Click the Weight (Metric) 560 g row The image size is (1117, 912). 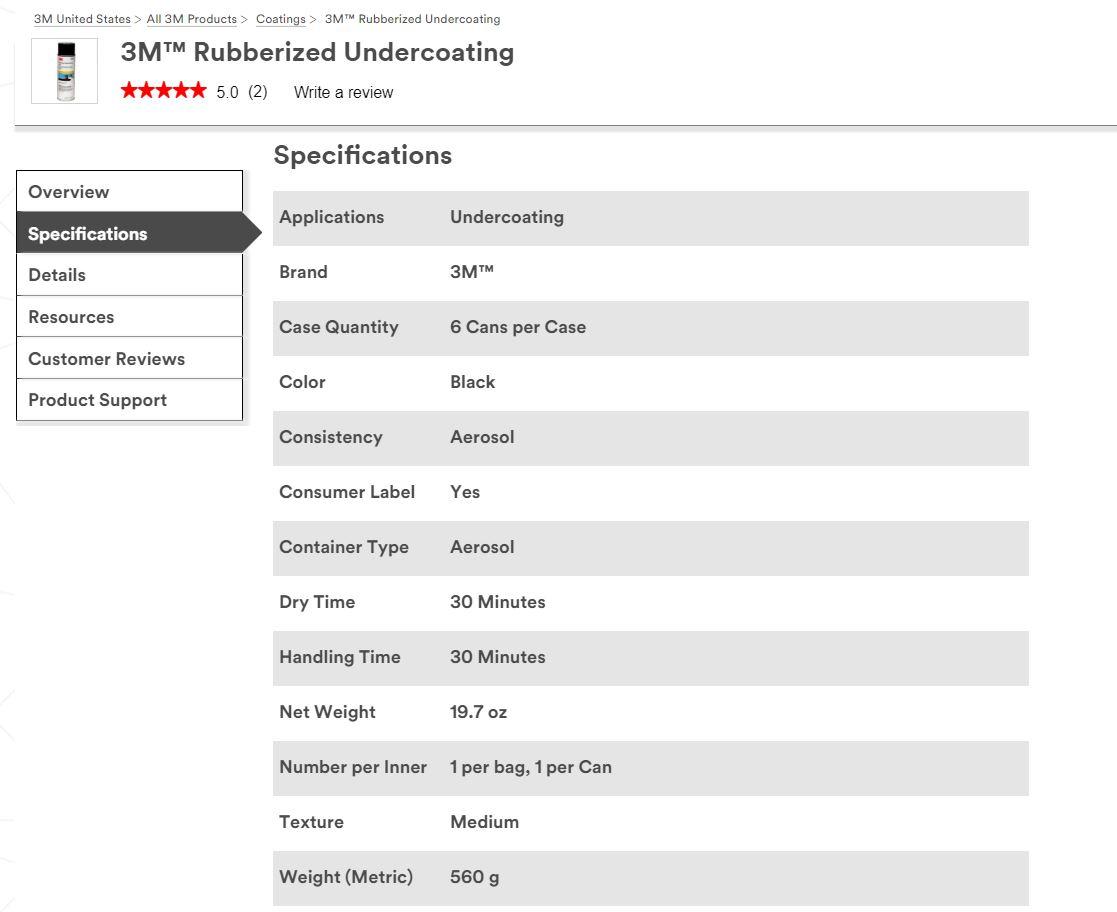650,878
